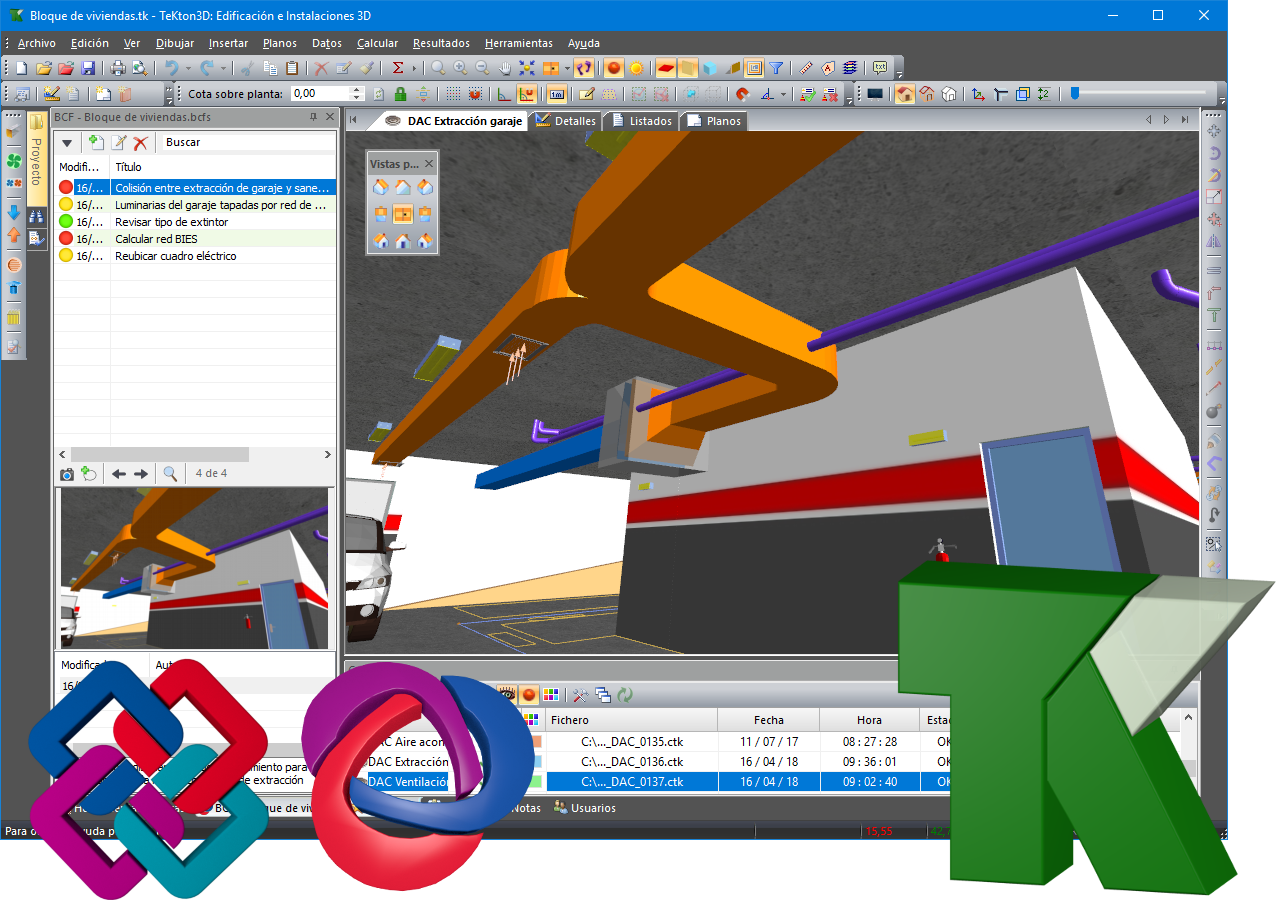Toggle the sun lighting icon

pyautogui.click(x=636, y=68)
